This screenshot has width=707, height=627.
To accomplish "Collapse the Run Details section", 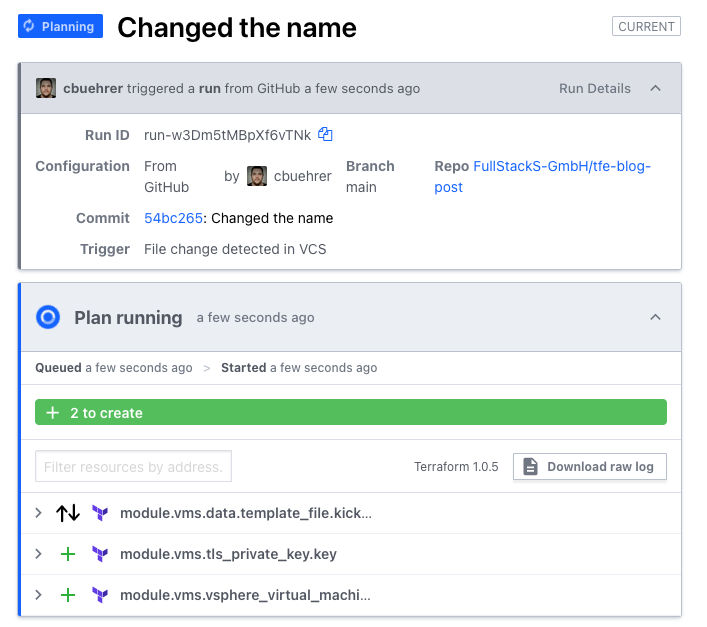I will (655, 88).
